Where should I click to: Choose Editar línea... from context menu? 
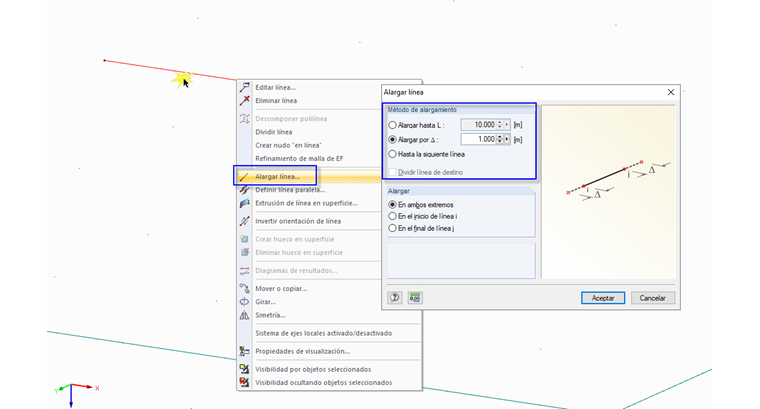pos(275,87)
